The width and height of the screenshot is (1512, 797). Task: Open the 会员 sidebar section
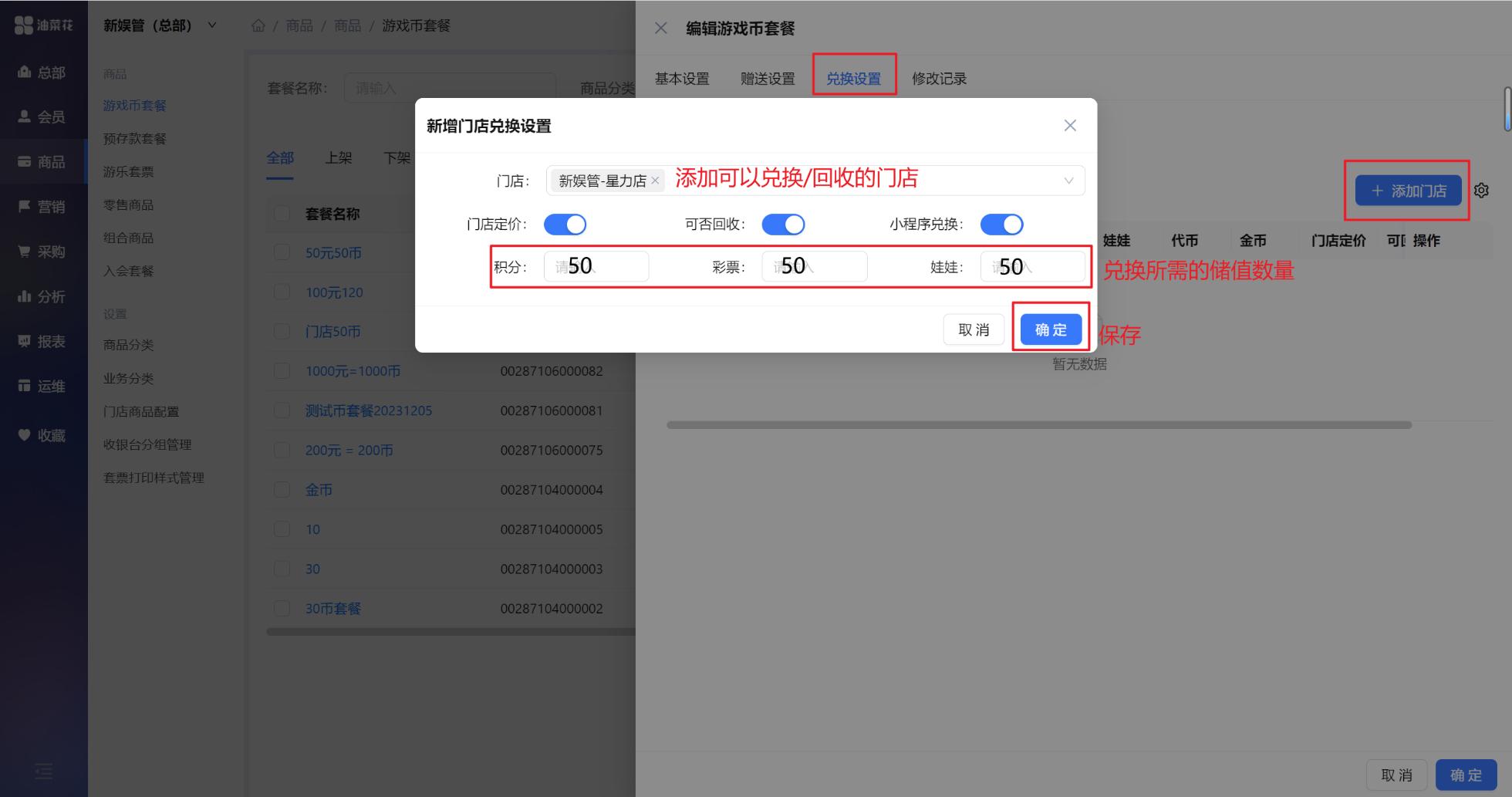pyautogui.click(x=42, y=117)
